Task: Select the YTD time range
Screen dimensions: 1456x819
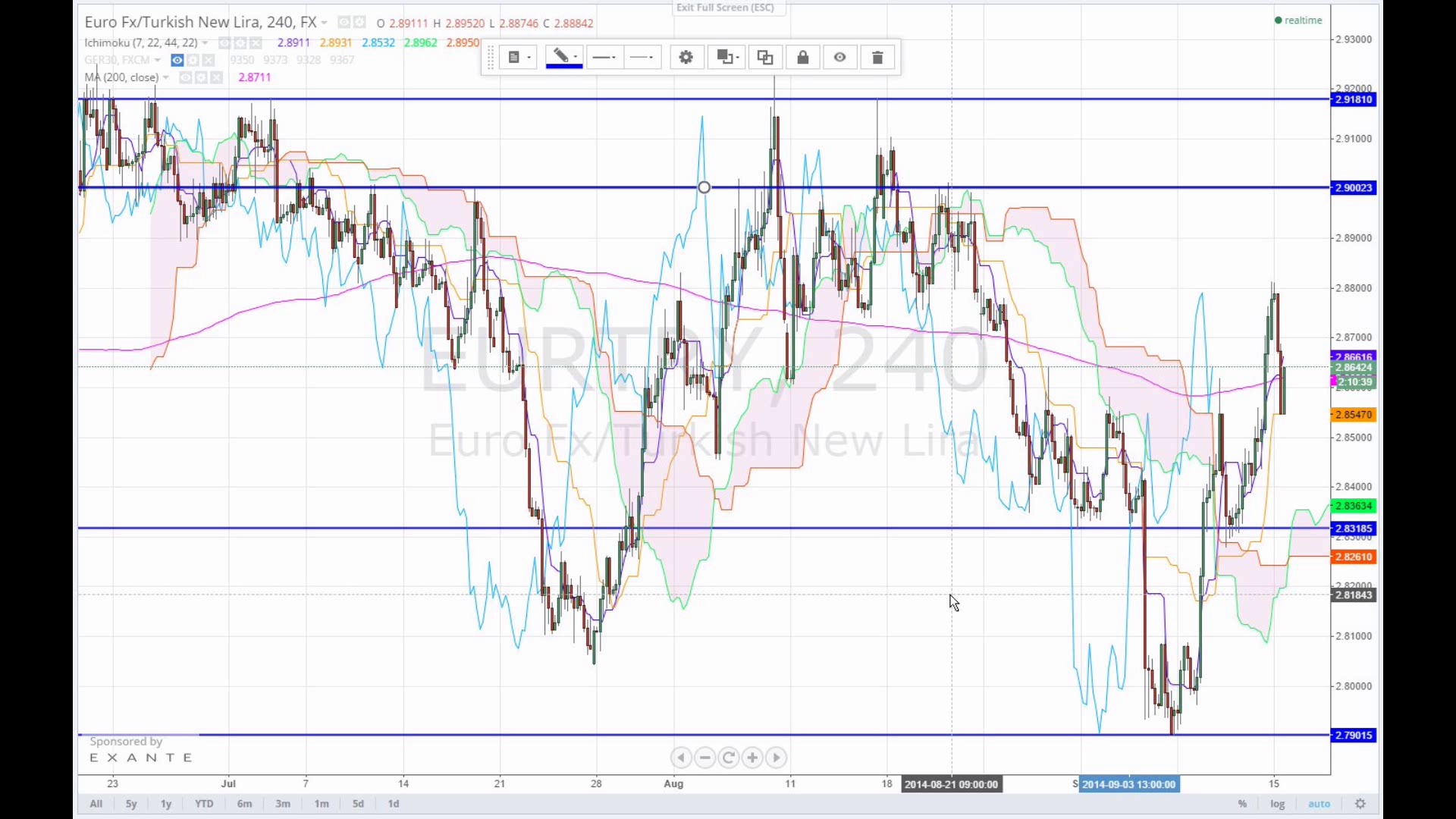Action: click(x=204, y=804)
